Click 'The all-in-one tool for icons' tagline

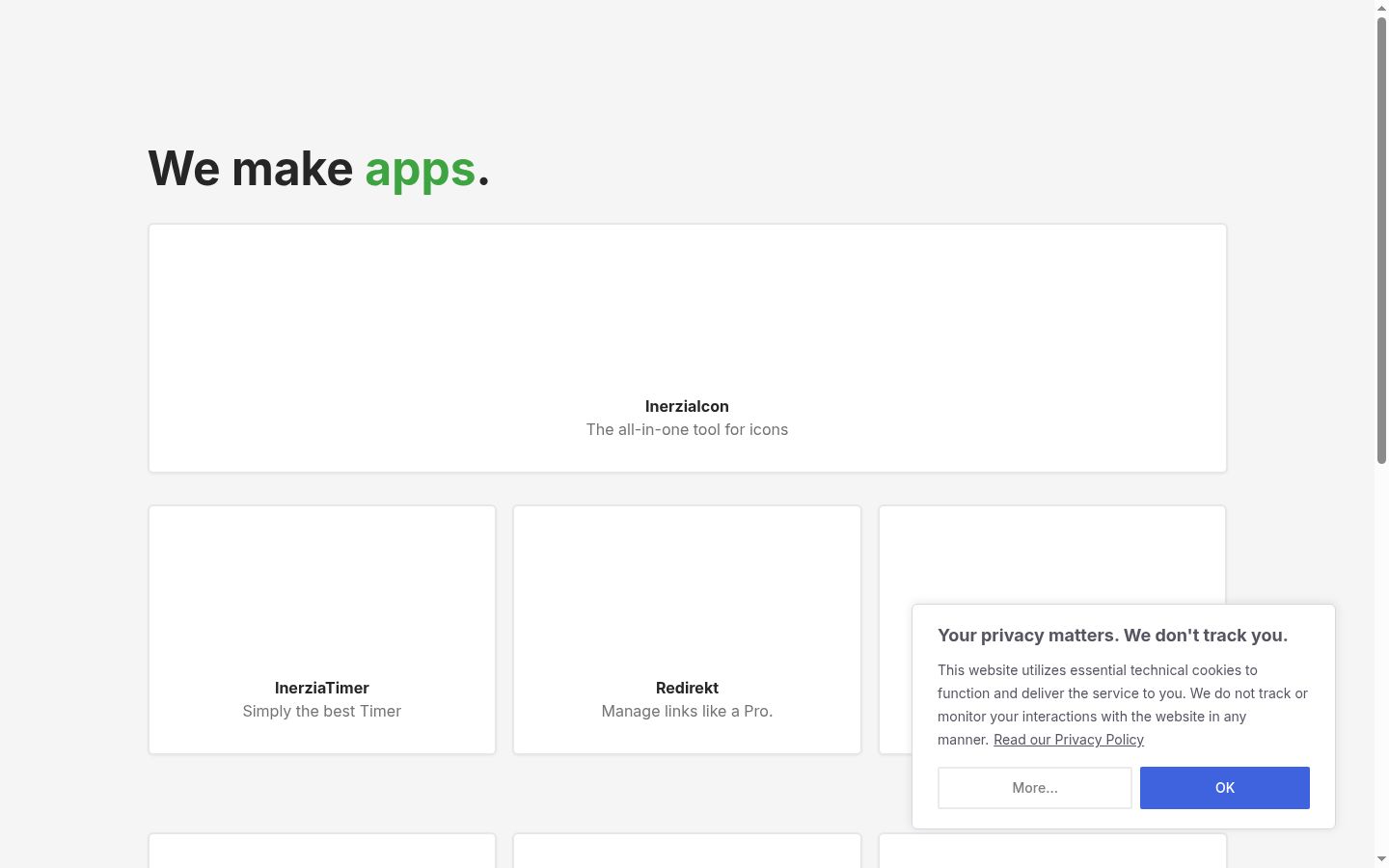click(687, 430)
